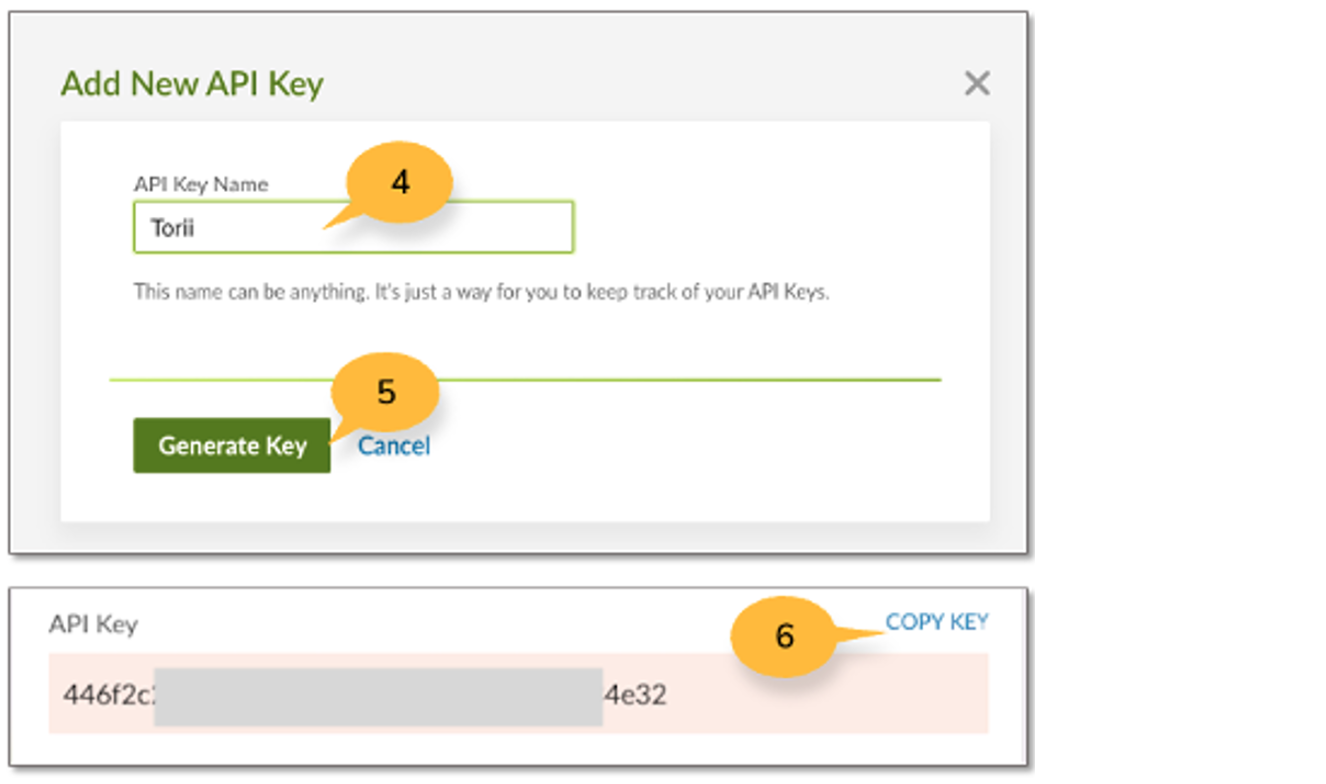Click the orange step 5 callout bubble
The height and width of the screenshot is (784, 1326).
pyautogui.click(x=386, y=392)
